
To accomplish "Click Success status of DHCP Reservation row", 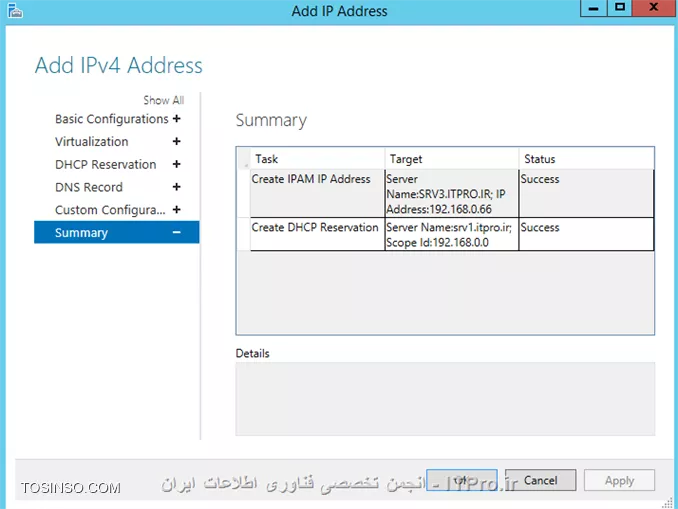I will point(586,234).
